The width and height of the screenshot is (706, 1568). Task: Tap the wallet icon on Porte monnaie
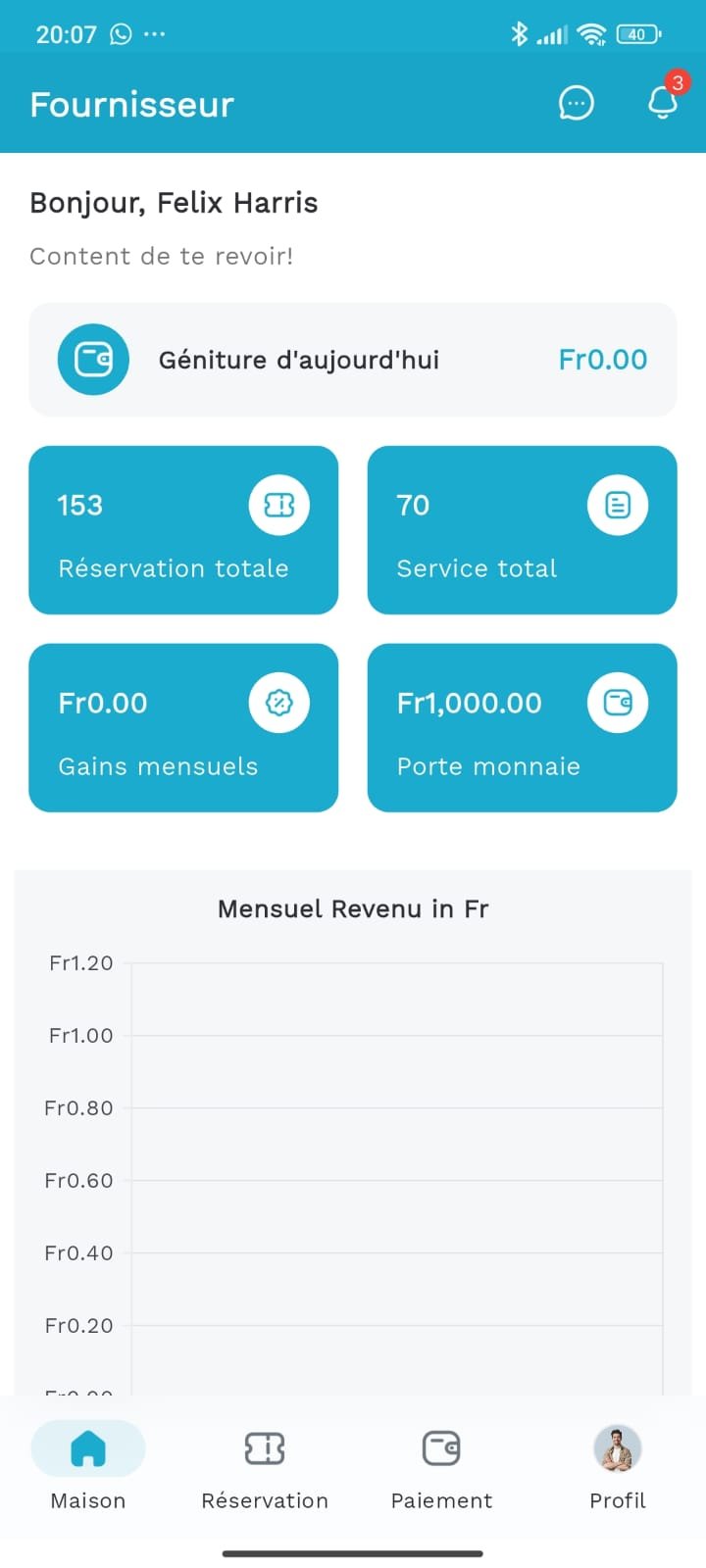click(x=618, y=703)
